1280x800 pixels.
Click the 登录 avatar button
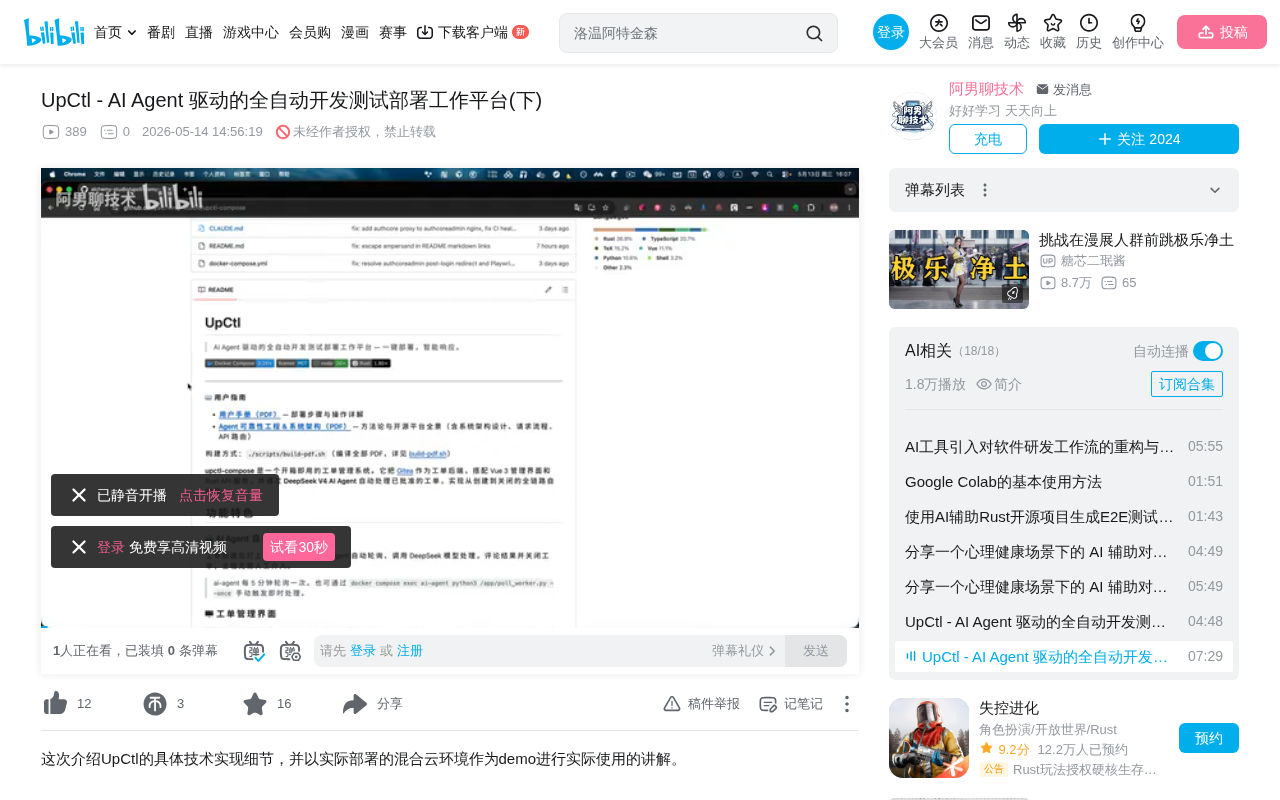(891, 32)
